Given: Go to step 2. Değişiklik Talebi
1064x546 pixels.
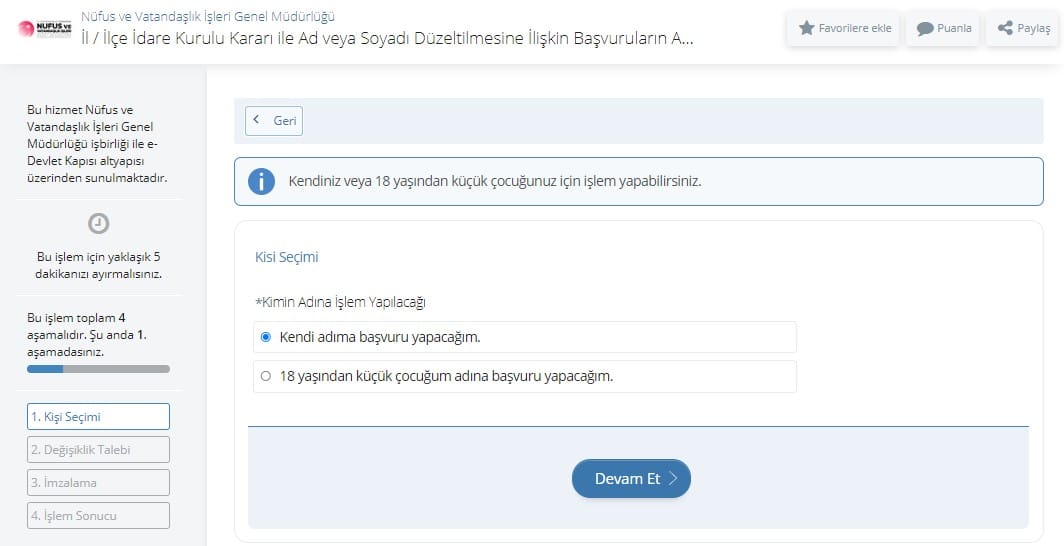Looking at the screenshot, I should [98, 449].
